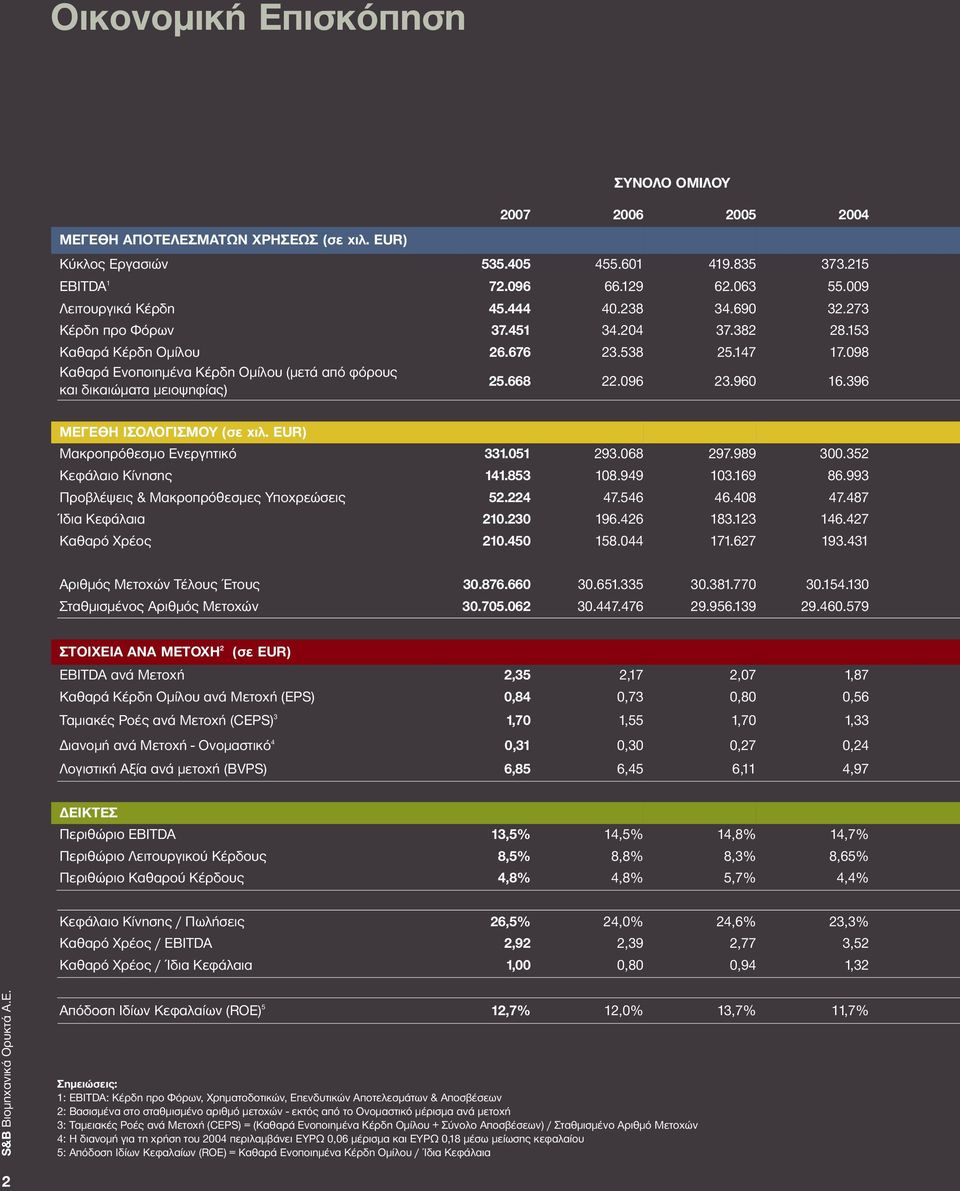Click operating profit 2007 value 45.444
Image resolution: width=960 pixels, height=1191 pixels.
click(510, 308)
